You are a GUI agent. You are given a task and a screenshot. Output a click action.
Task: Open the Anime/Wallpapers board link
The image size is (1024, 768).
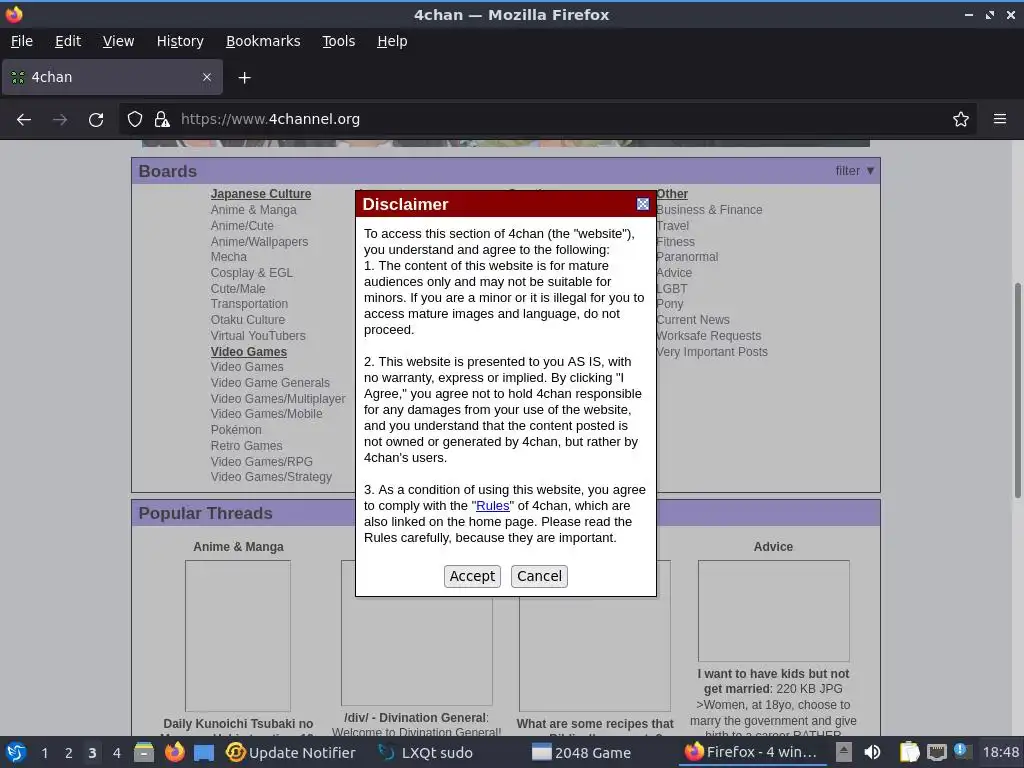259,242
